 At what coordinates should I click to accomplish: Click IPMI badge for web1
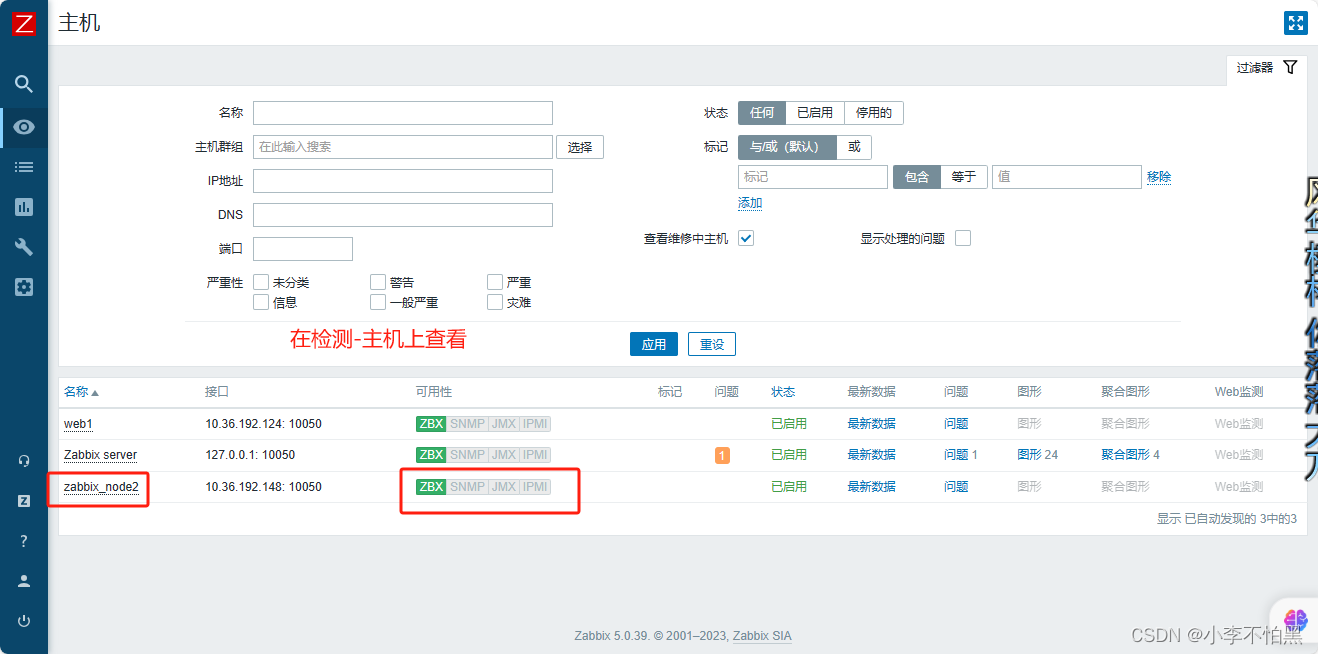point(536,424)
